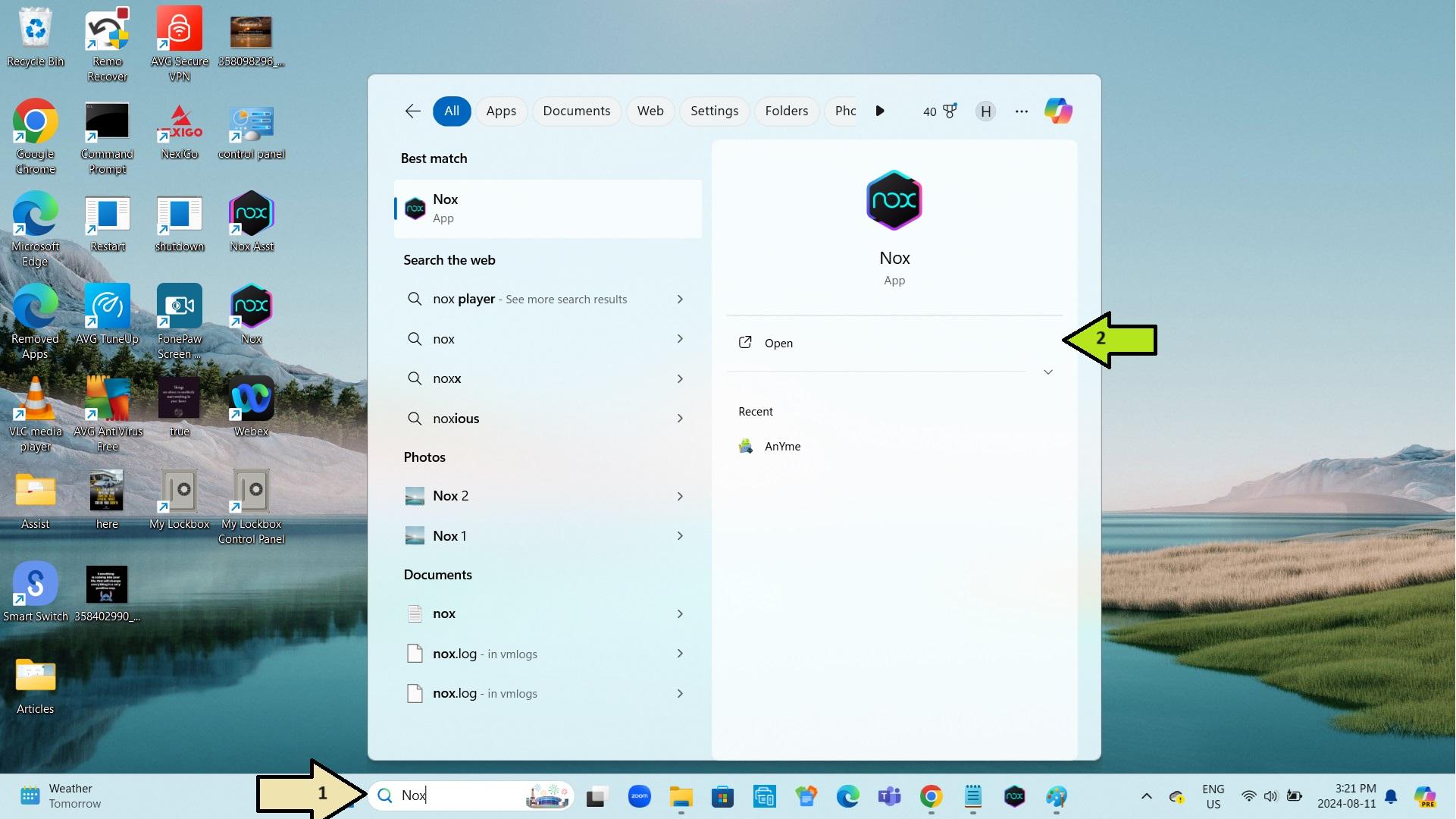Expand the noxious web search arrow

pyautogui.click(x=679, y=419)
